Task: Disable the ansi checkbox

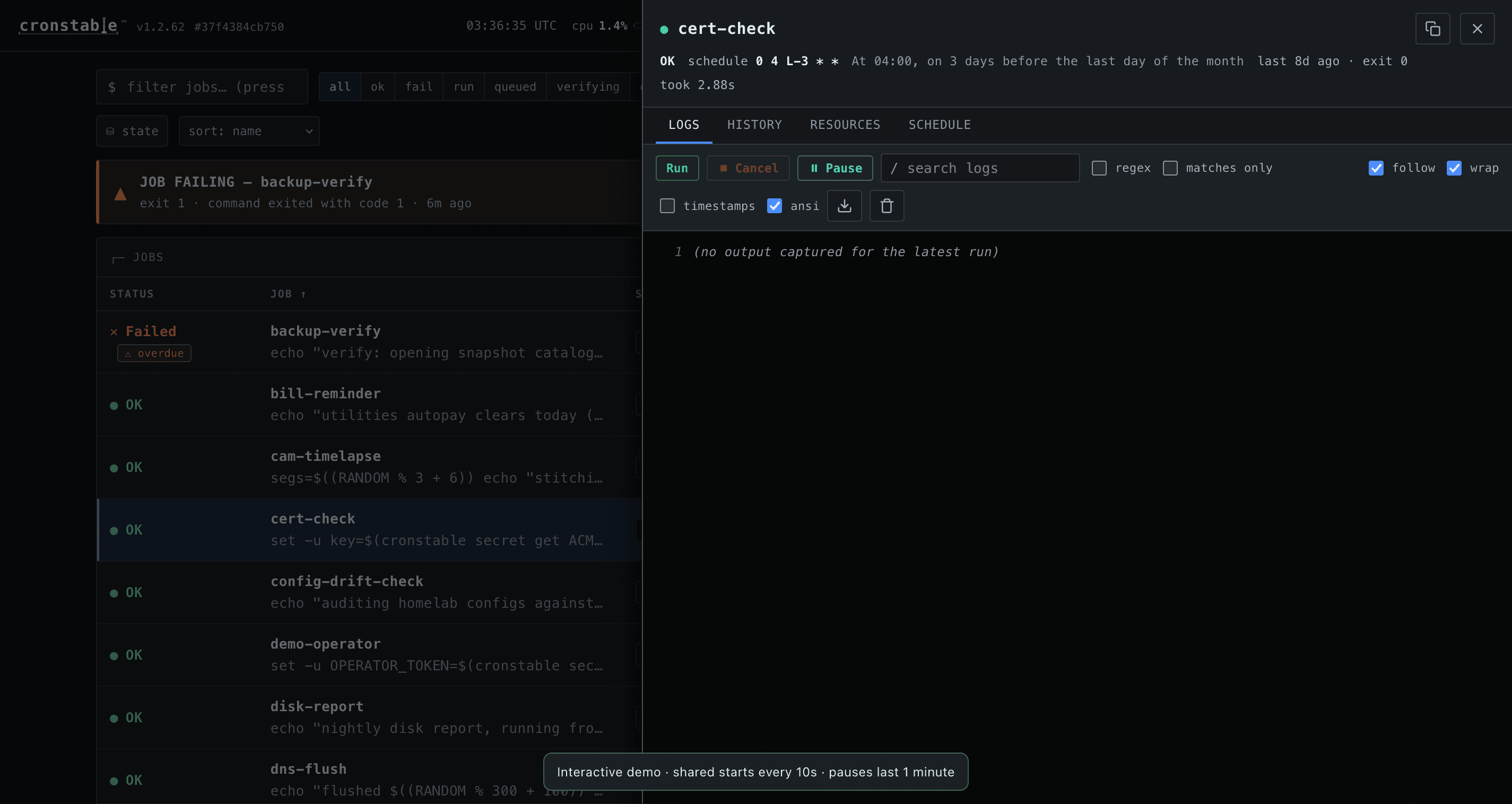Action: (774, 206)
